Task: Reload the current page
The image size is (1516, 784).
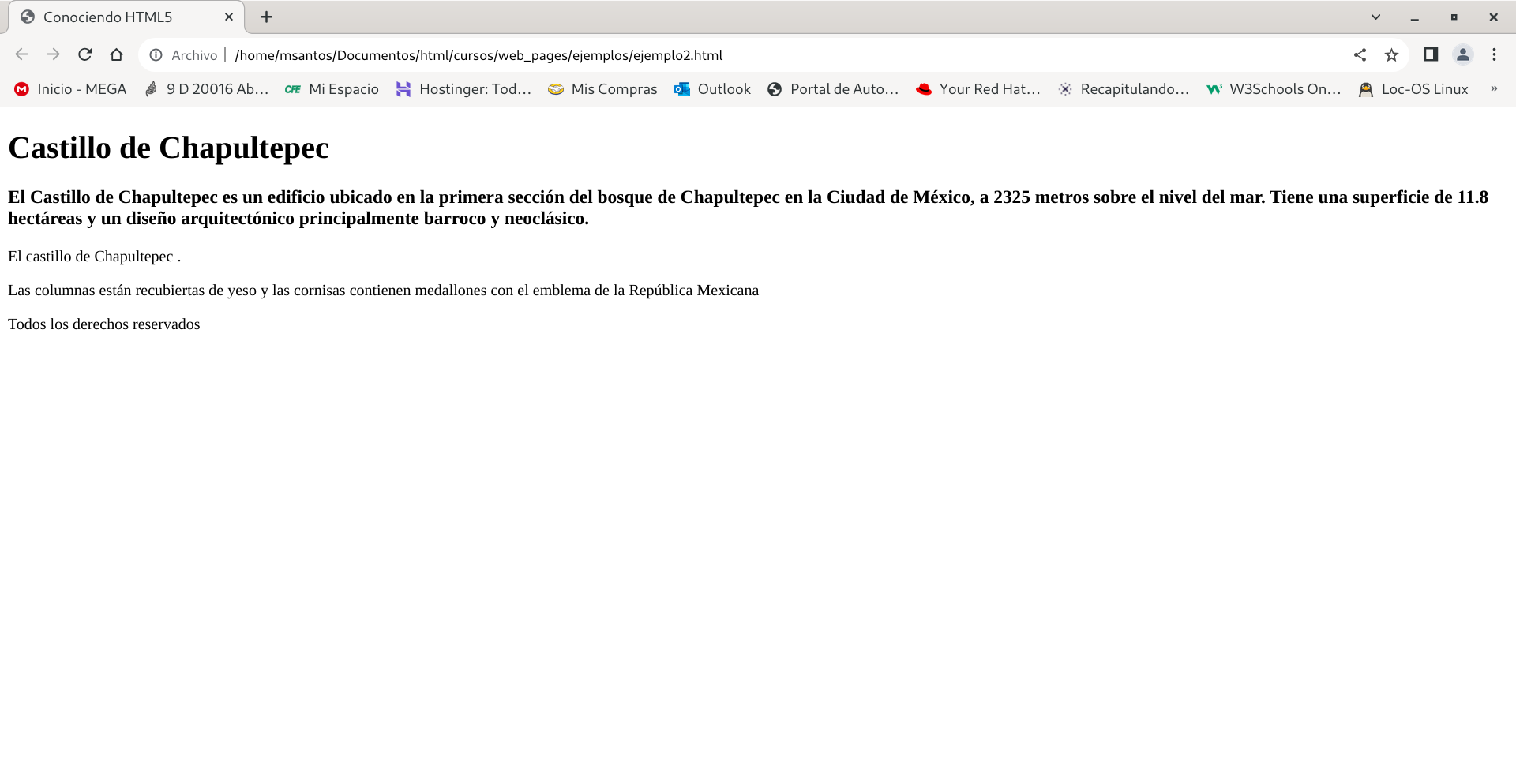Action: pos(85,54)
